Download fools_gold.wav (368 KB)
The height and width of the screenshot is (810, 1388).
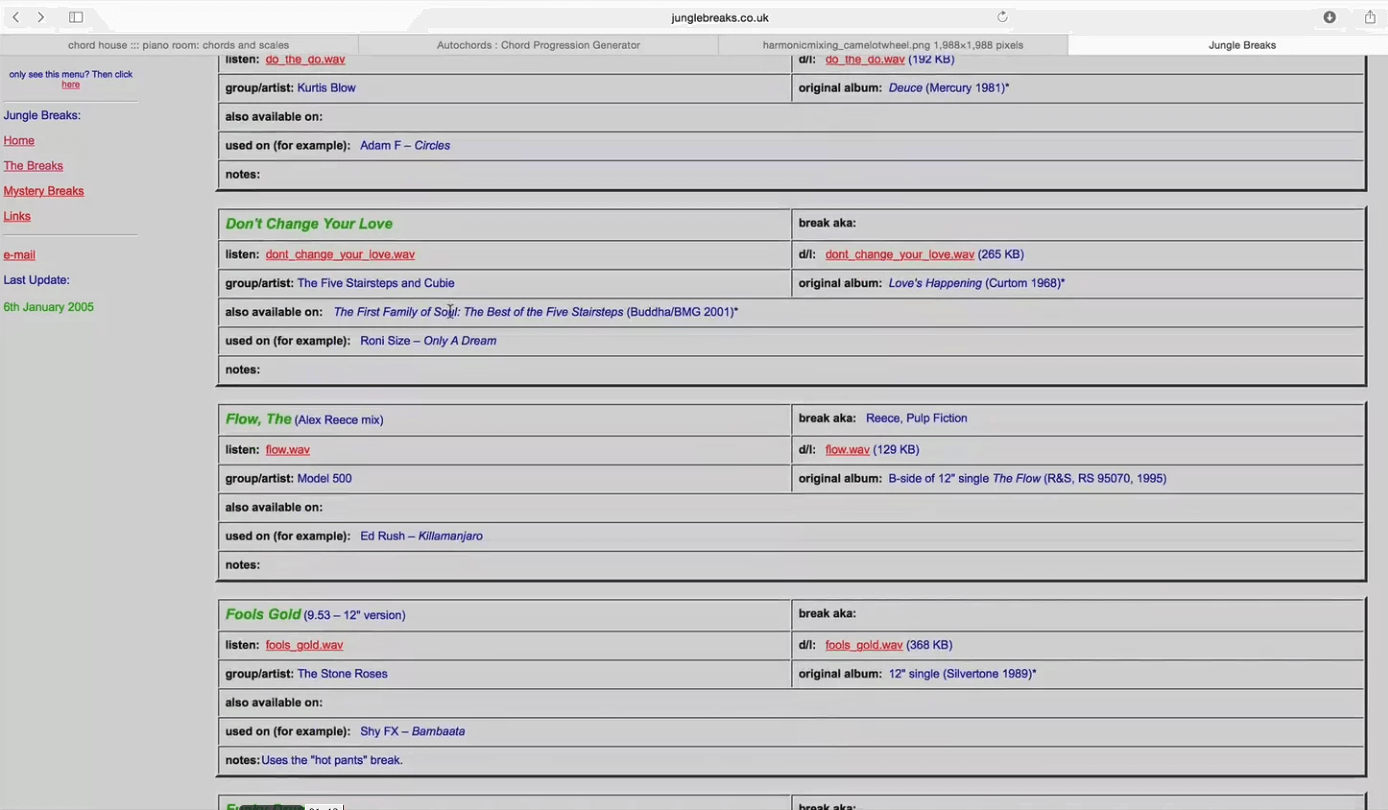(864, 645)
